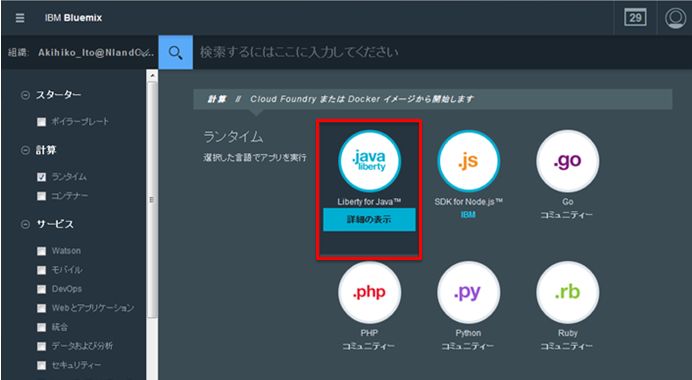Screen dimensions: 692x380
Task: Check the DevOps filter checkbox
Action: (x=41, y=289)
